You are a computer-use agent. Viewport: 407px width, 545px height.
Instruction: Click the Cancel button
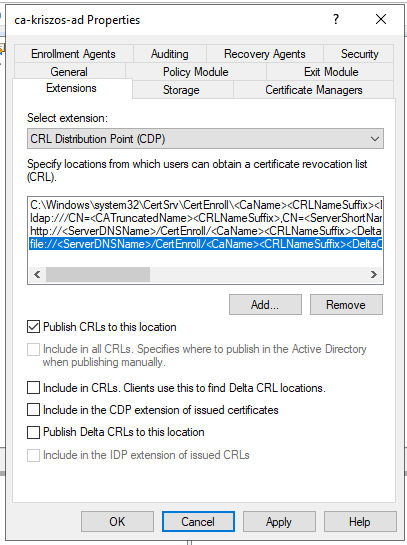198,521
